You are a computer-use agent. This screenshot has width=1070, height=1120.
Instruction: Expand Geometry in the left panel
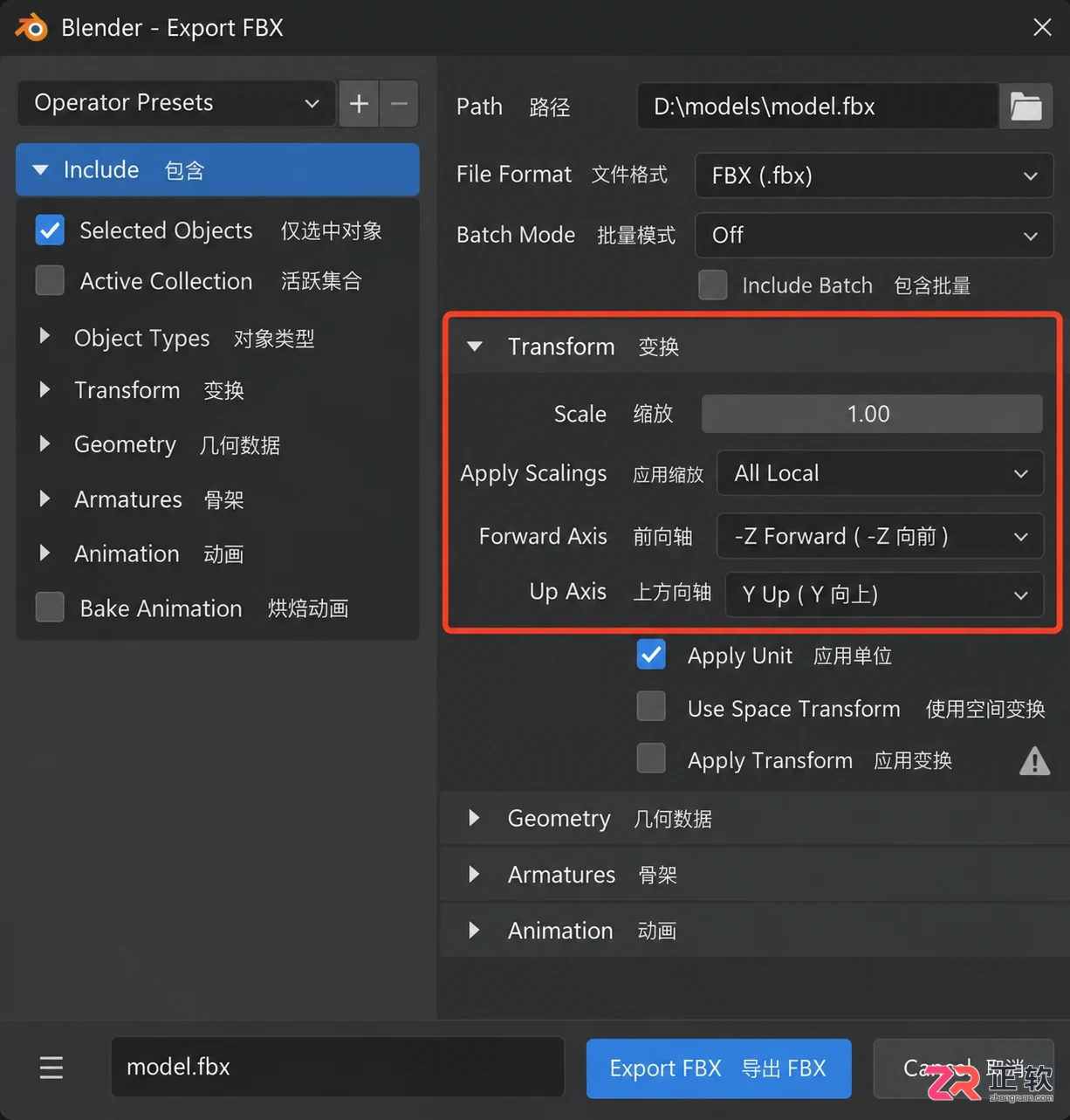click(x=160, y=444)
